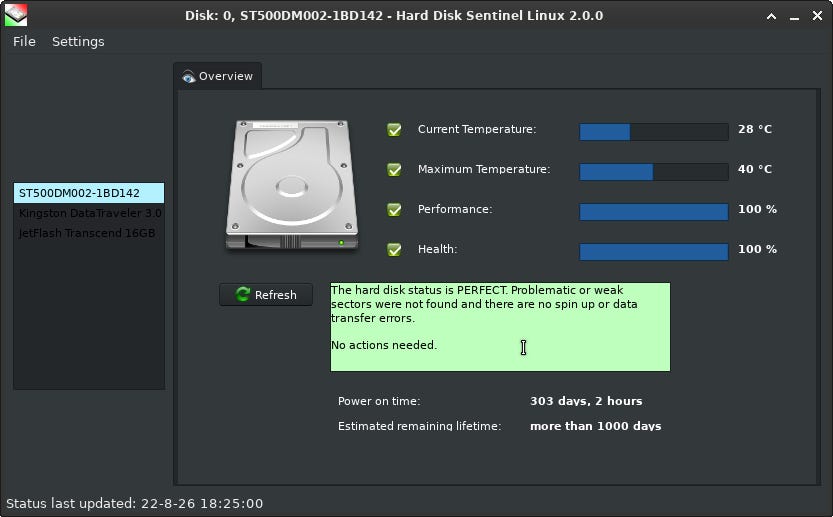
Task: Click the Hard Disk Sentinel title bar icon
Action: click(x=15, y=15)
